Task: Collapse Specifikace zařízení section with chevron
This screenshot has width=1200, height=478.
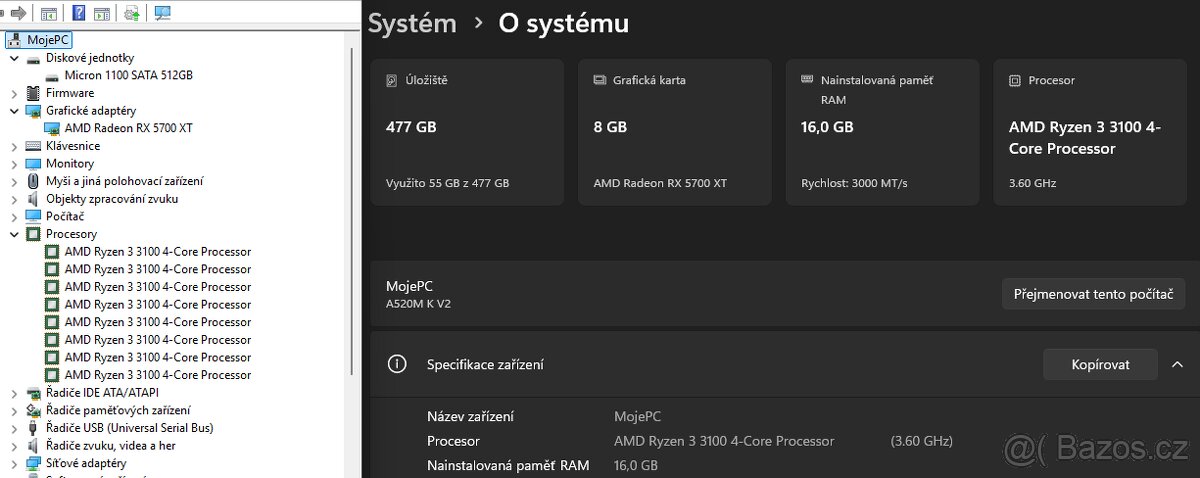Action: tap(1177, 364)
